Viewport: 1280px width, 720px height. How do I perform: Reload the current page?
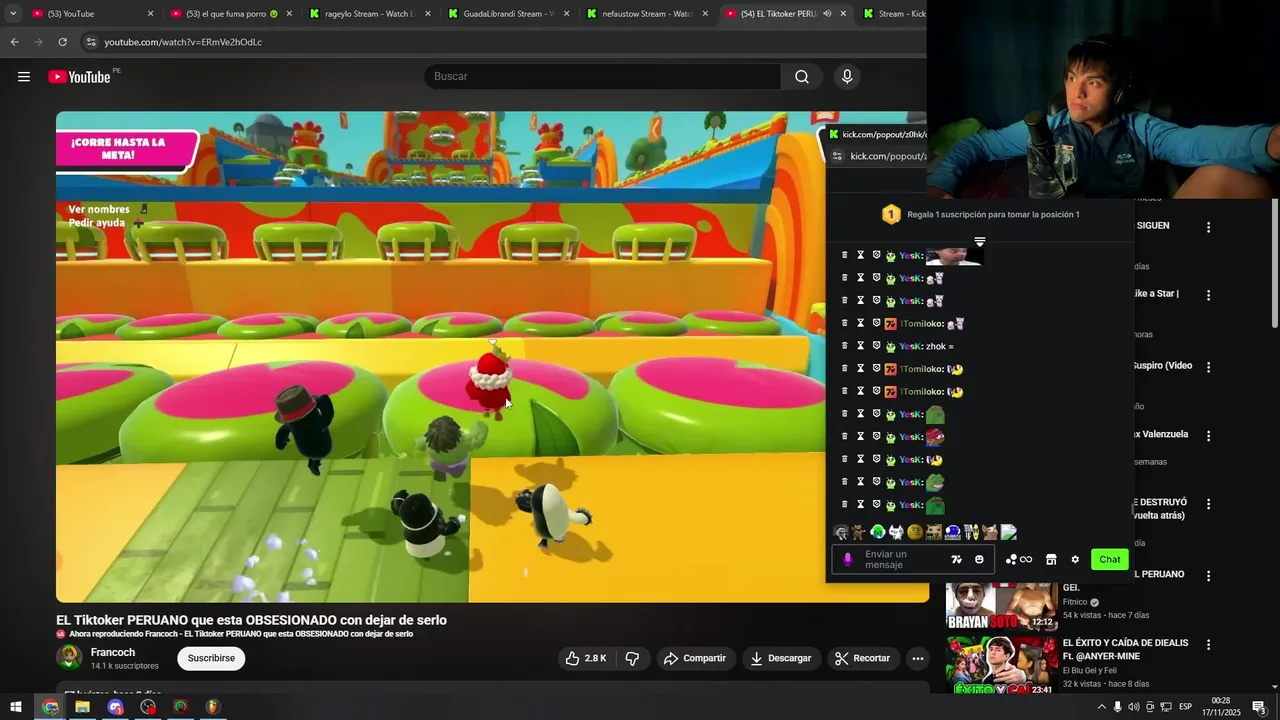[x=62, y=42]
